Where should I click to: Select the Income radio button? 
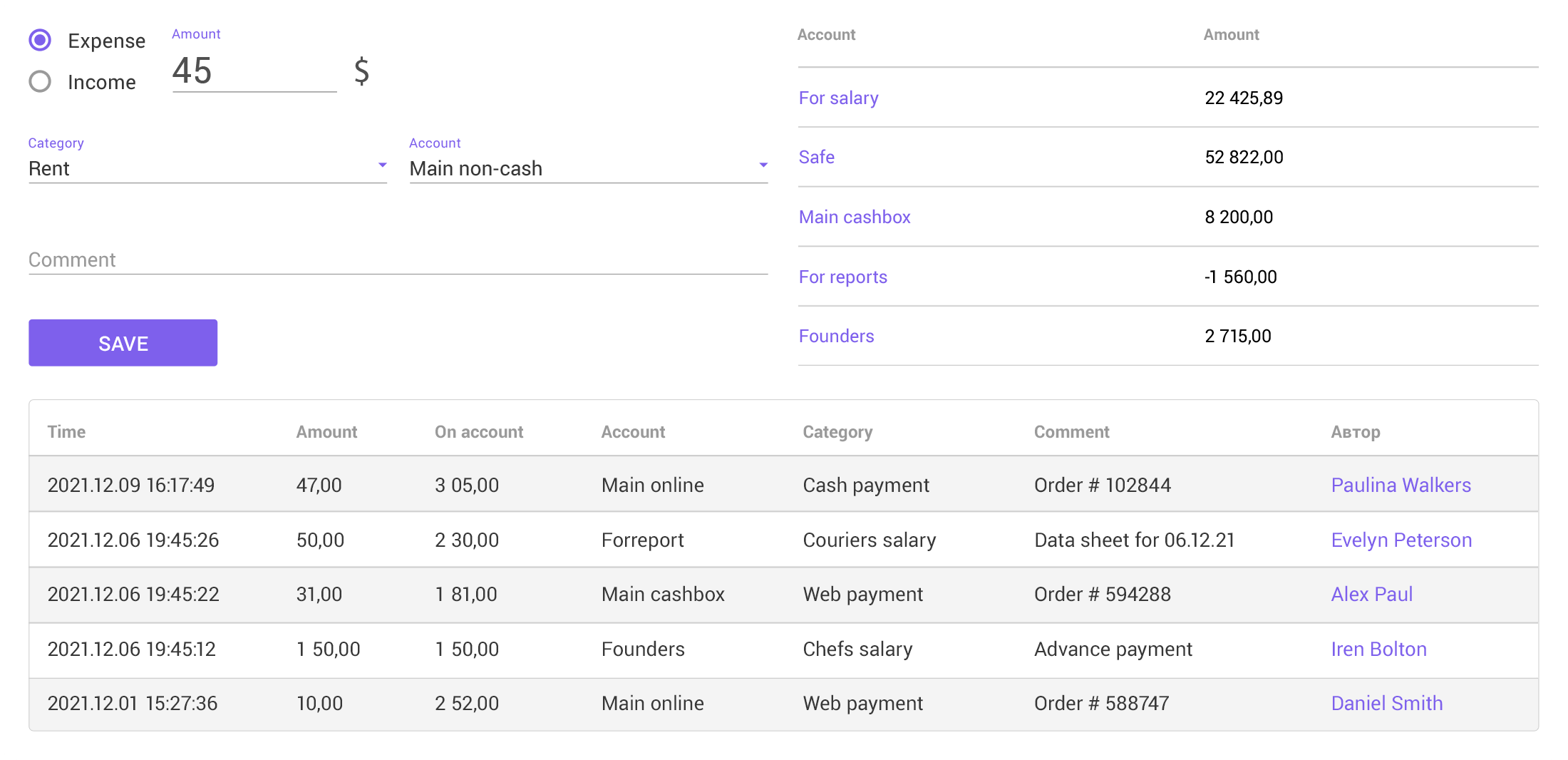41,82
